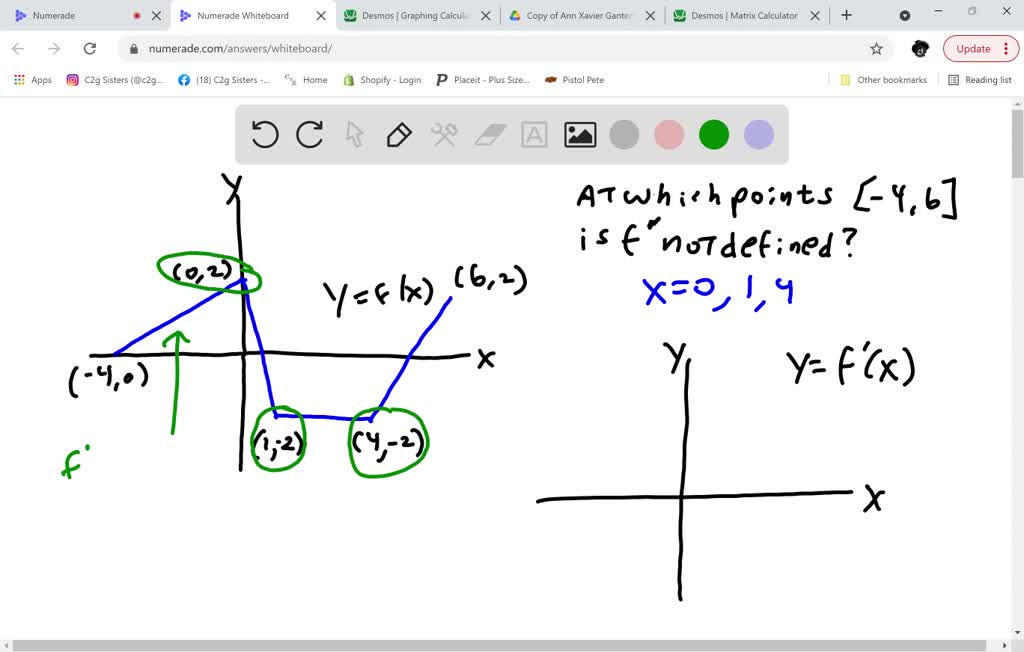Pick the green color swatch
Viewport: 1024px width, 652px height.
[713, 135]
